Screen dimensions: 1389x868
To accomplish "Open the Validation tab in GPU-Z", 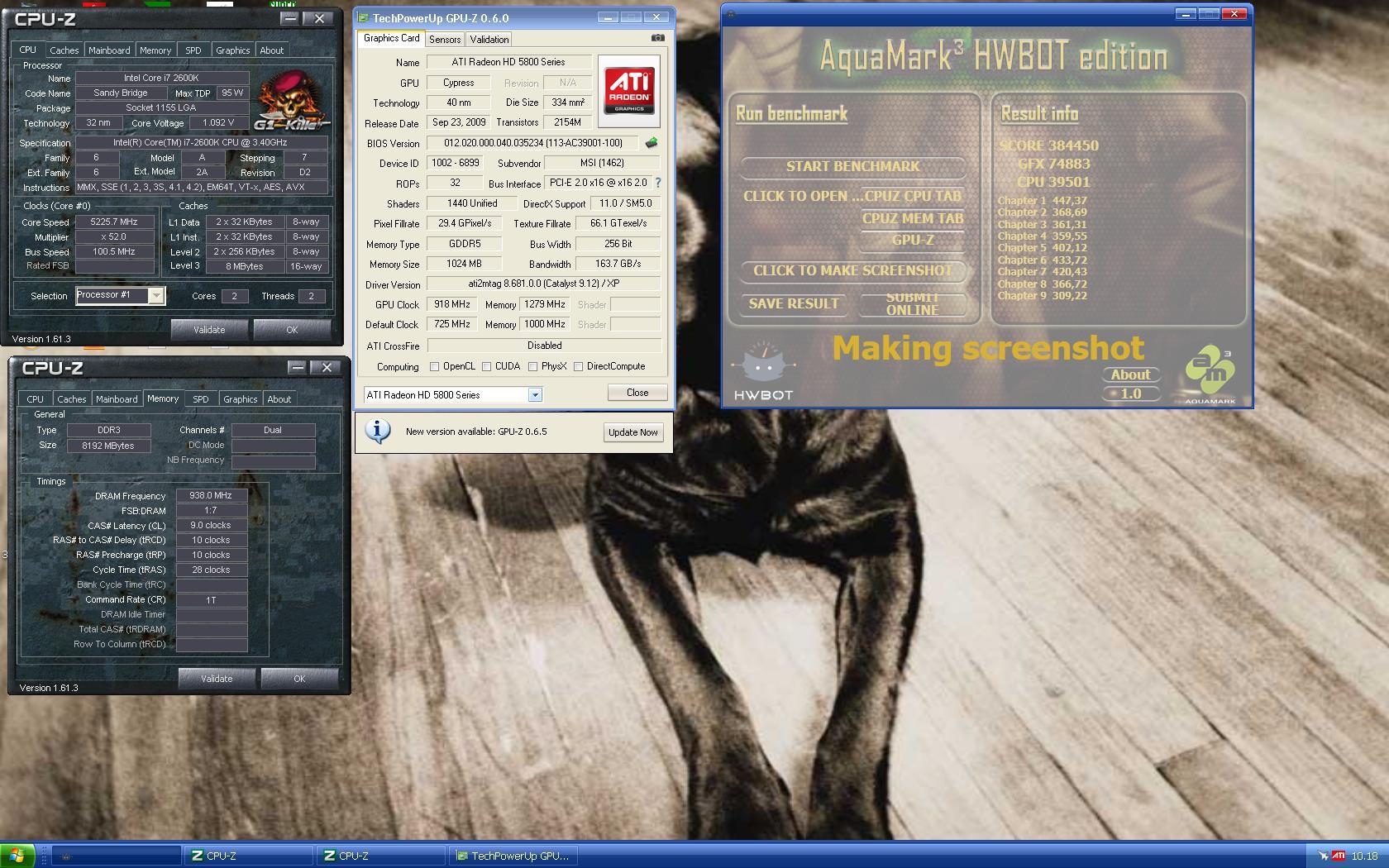I will [489, 40].
